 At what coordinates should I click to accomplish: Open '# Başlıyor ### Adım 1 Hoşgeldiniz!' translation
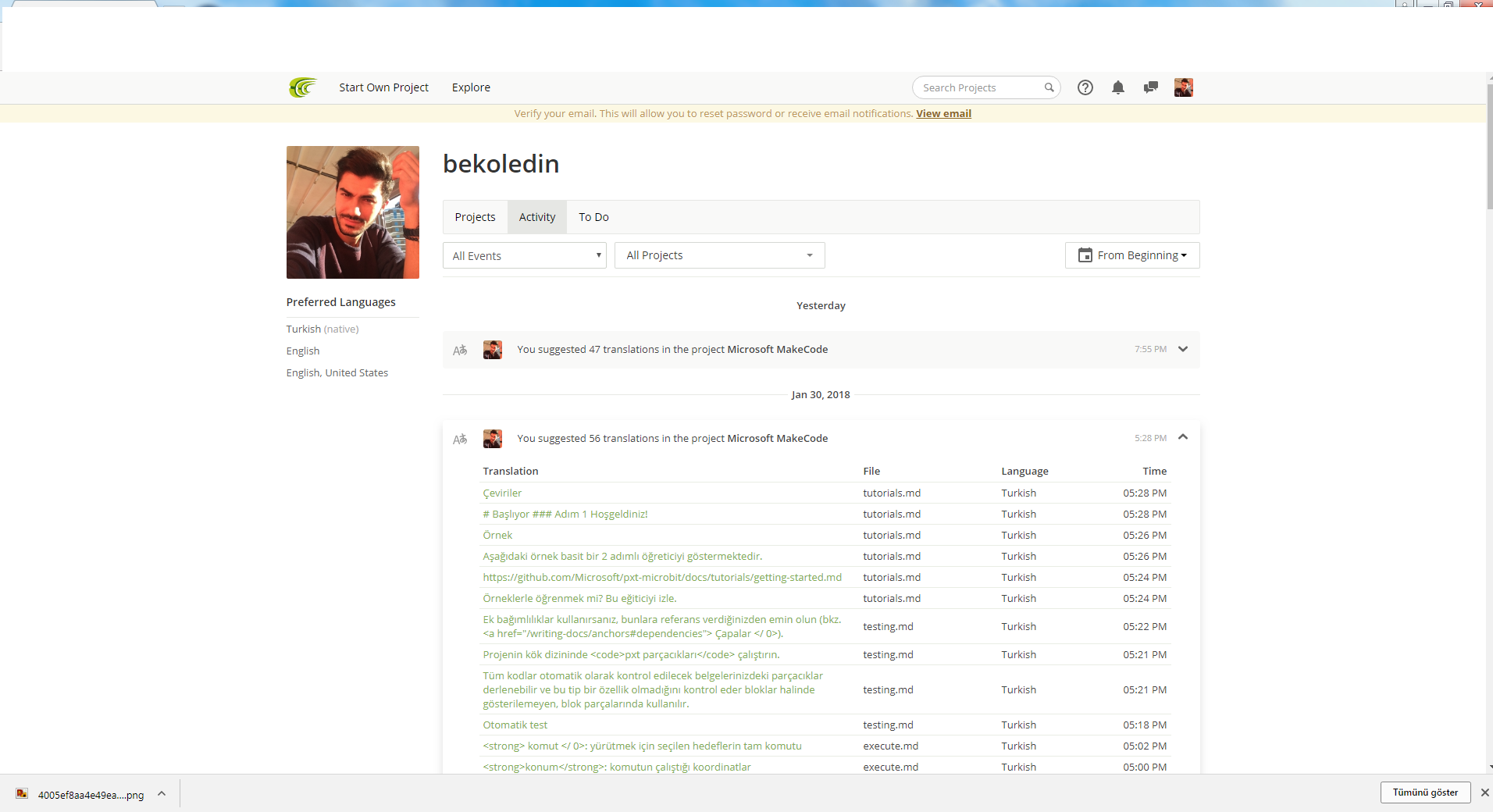(x=565, y=514)
